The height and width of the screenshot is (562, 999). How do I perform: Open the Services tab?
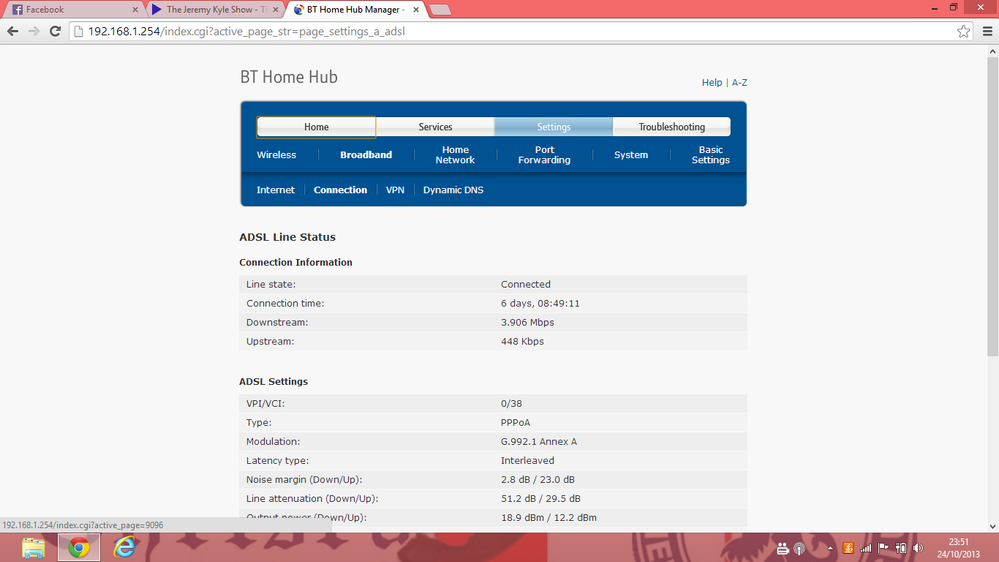[x=435, y=127]
